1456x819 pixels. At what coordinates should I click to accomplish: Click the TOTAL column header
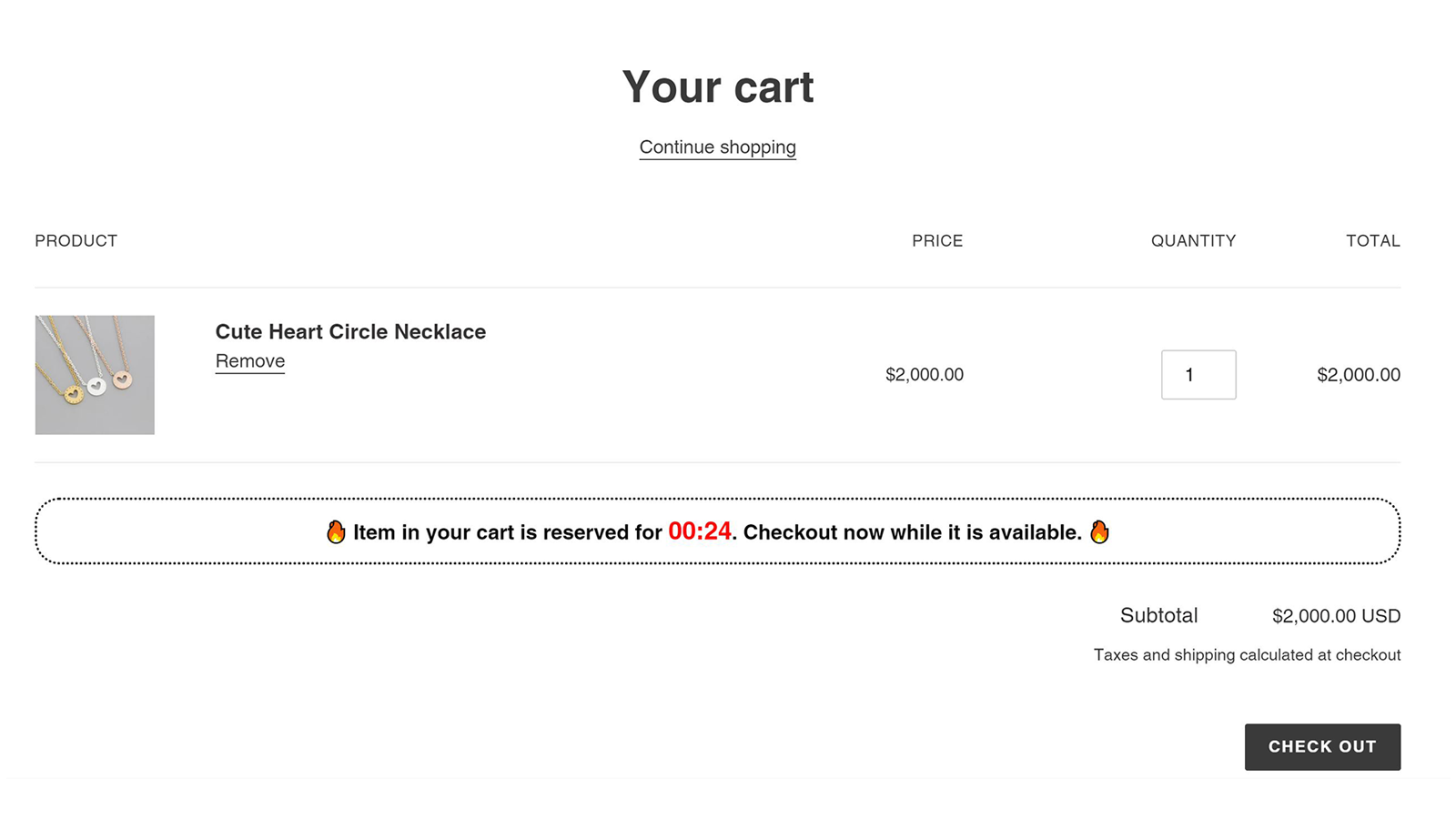(x=1372, y=241)
